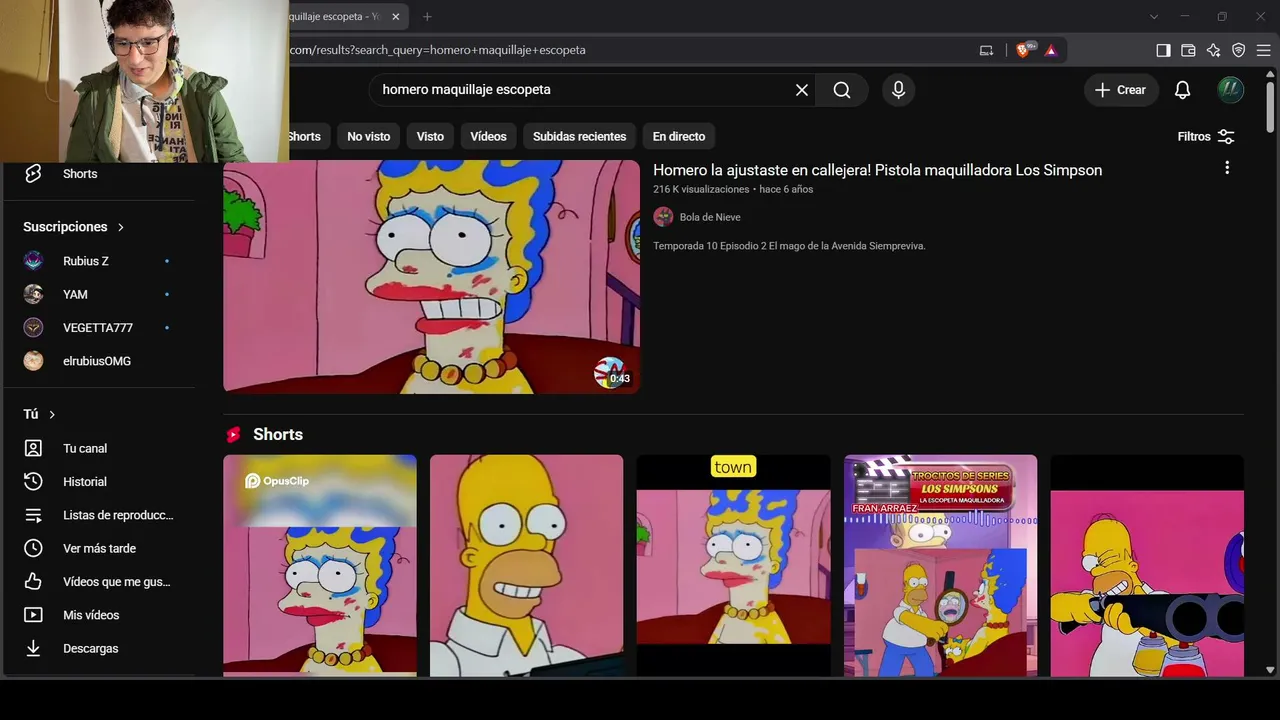Click the Tu canal person icon
This screenshot has width=1280, height=720.
pyautogui.click(x=33, y=448)
